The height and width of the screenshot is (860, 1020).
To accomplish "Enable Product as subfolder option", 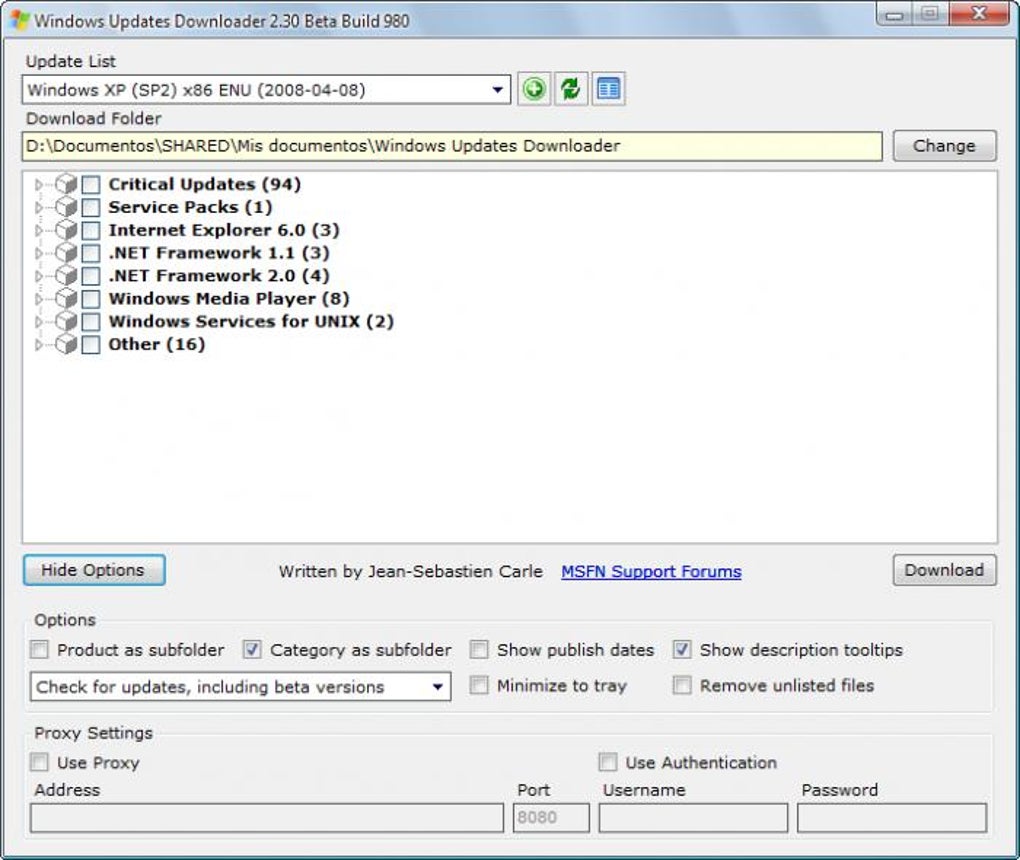I will (x=40, y=649).
